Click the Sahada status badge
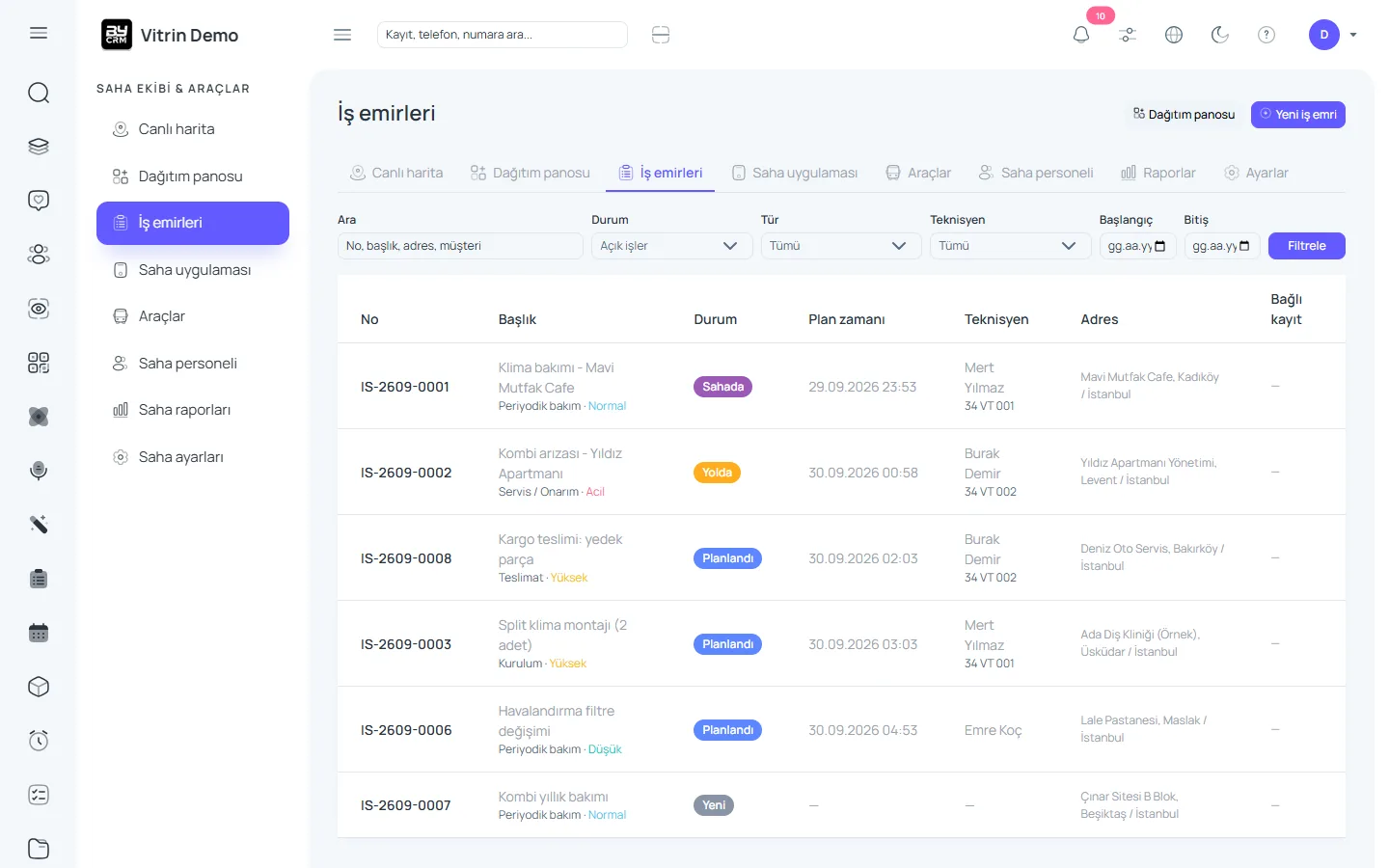 coord(722,387)
